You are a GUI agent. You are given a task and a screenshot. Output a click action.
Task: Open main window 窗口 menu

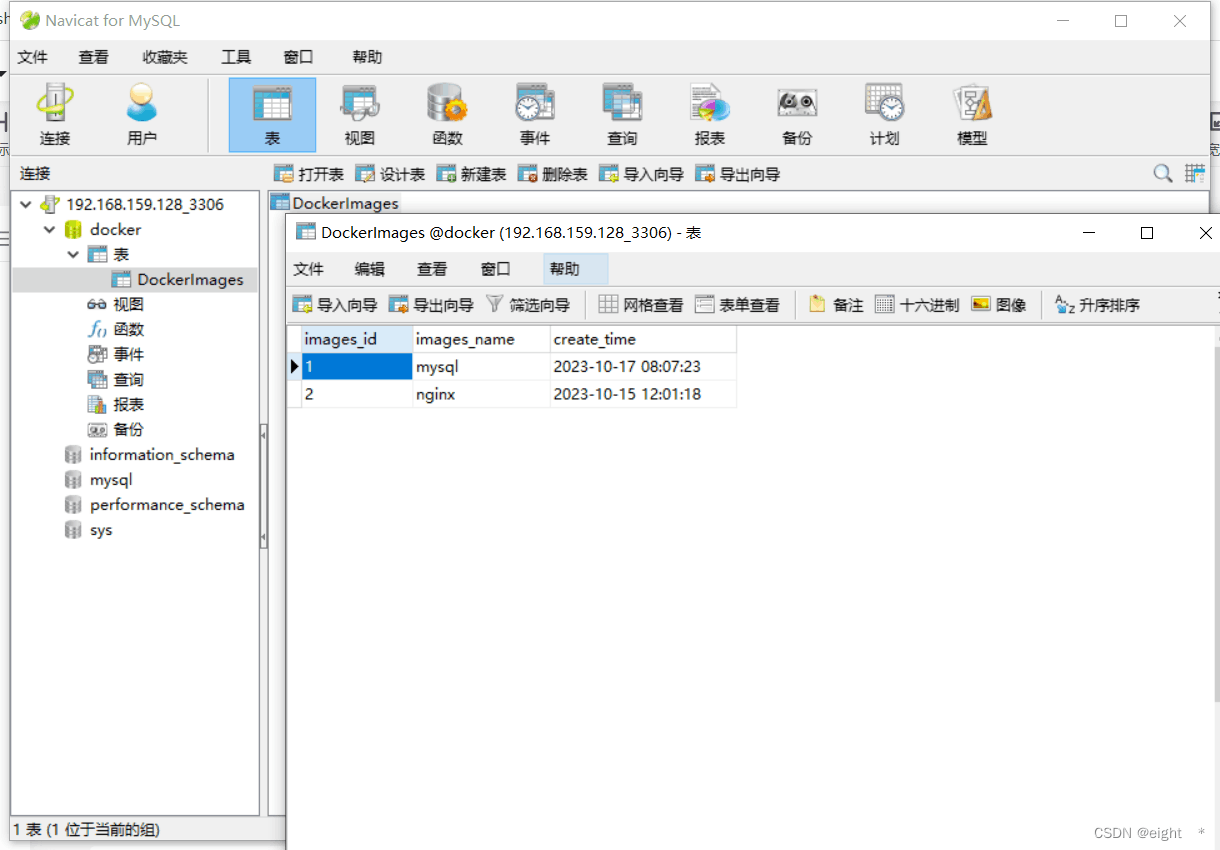298,57
